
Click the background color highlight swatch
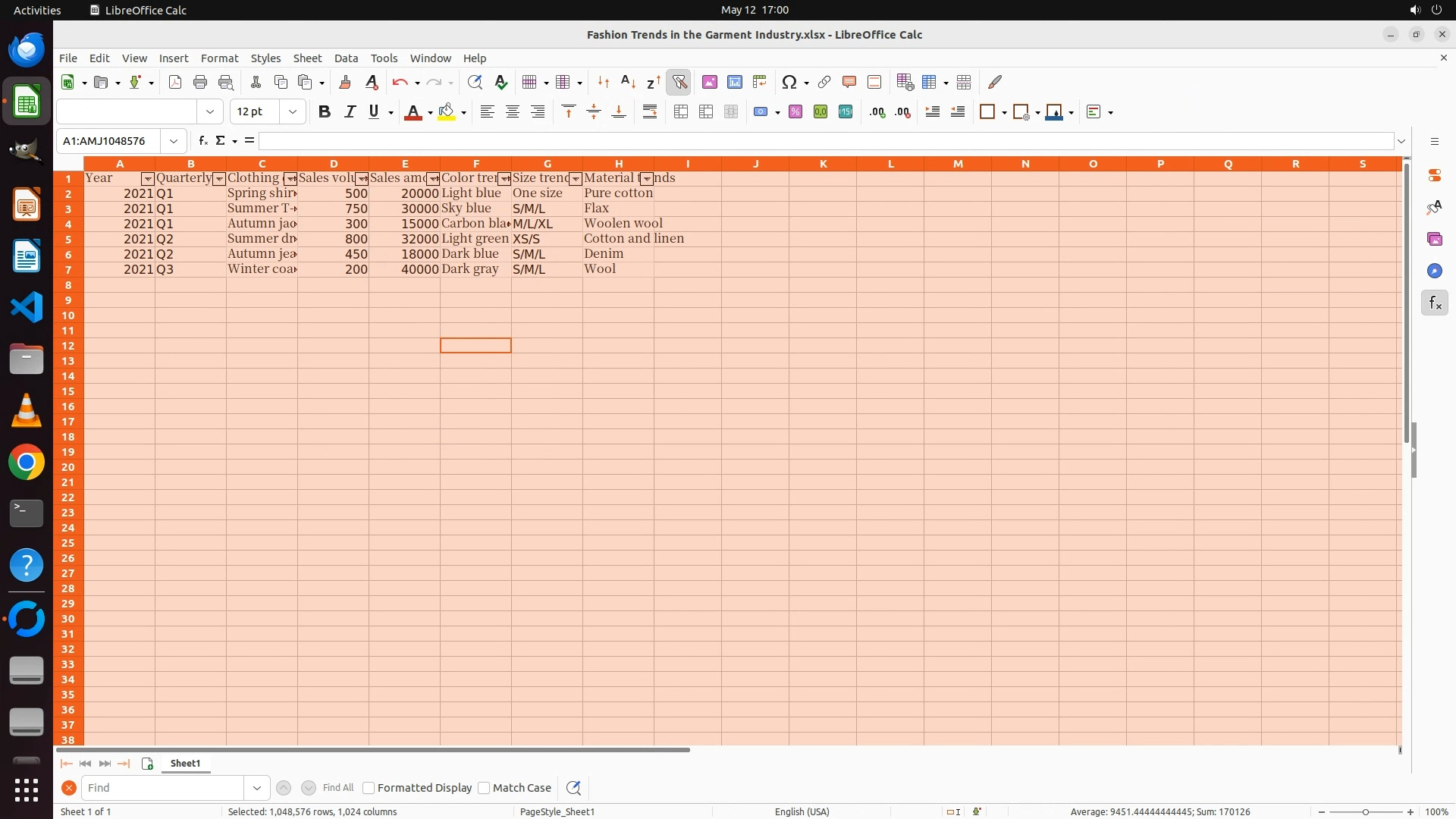click(x=446, y=112)
